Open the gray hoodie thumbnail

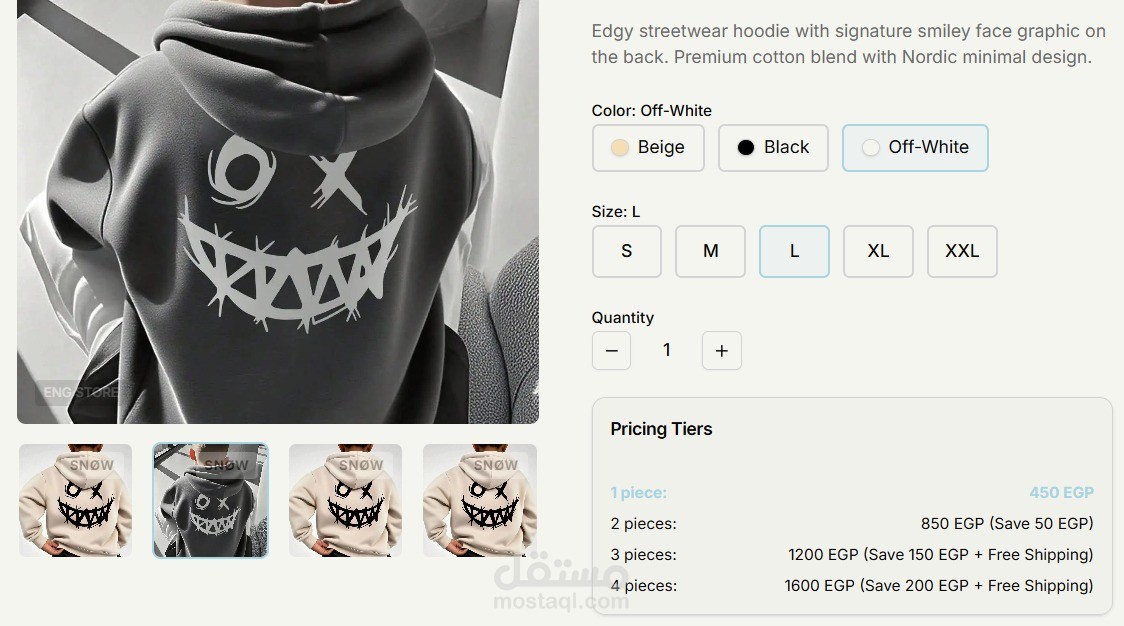point(211,501)
